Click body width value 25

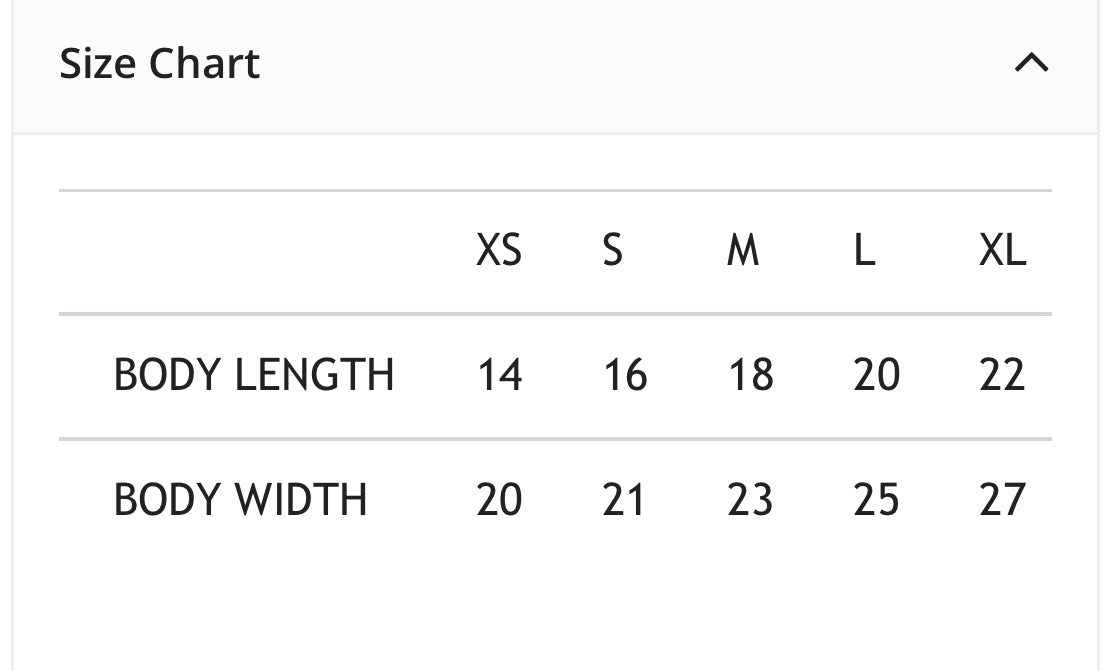[x=876, y=499]
